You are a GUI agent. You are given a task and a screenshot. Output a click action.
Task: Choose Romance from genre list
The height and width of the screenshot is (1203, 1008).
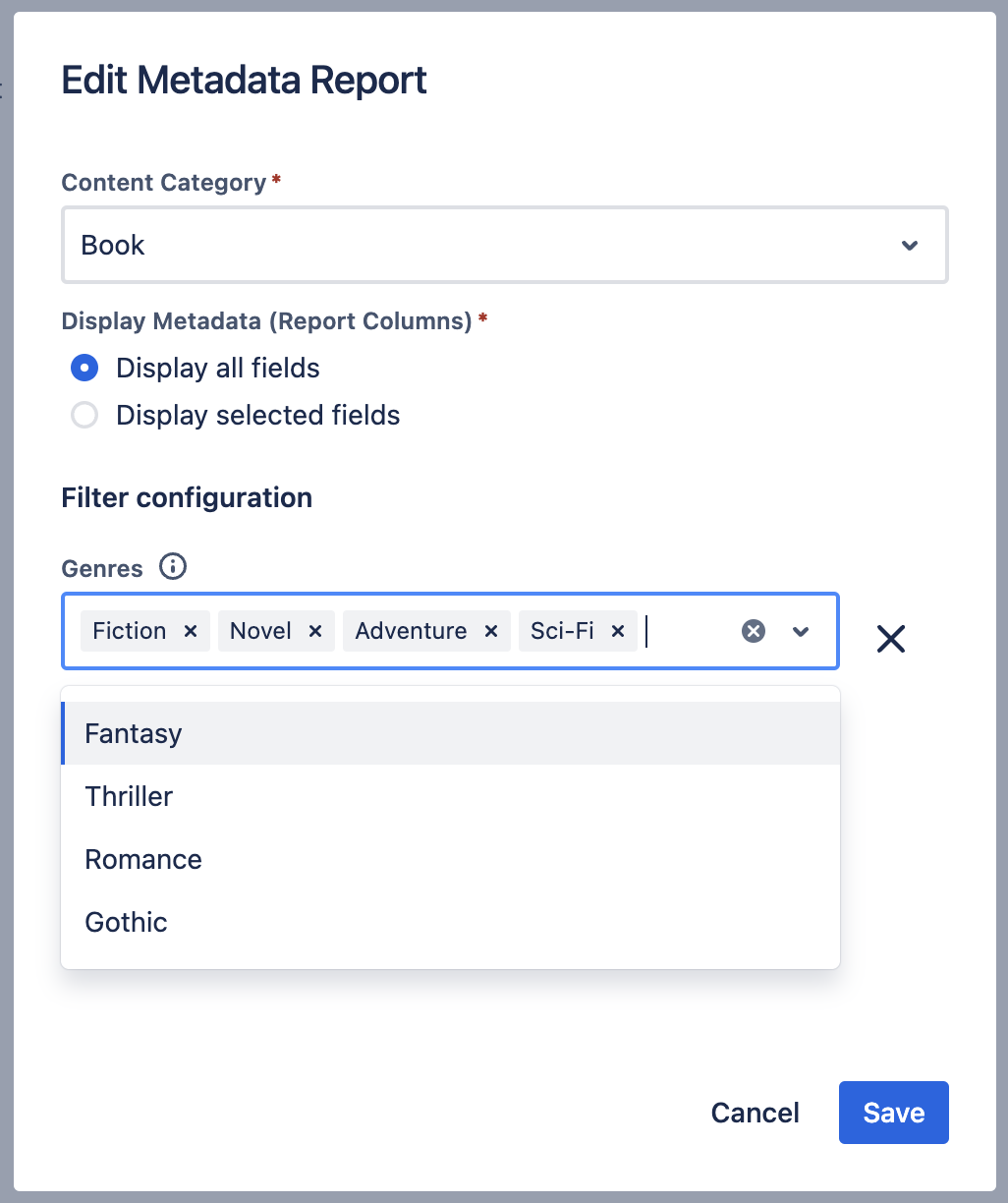point(143,859)
